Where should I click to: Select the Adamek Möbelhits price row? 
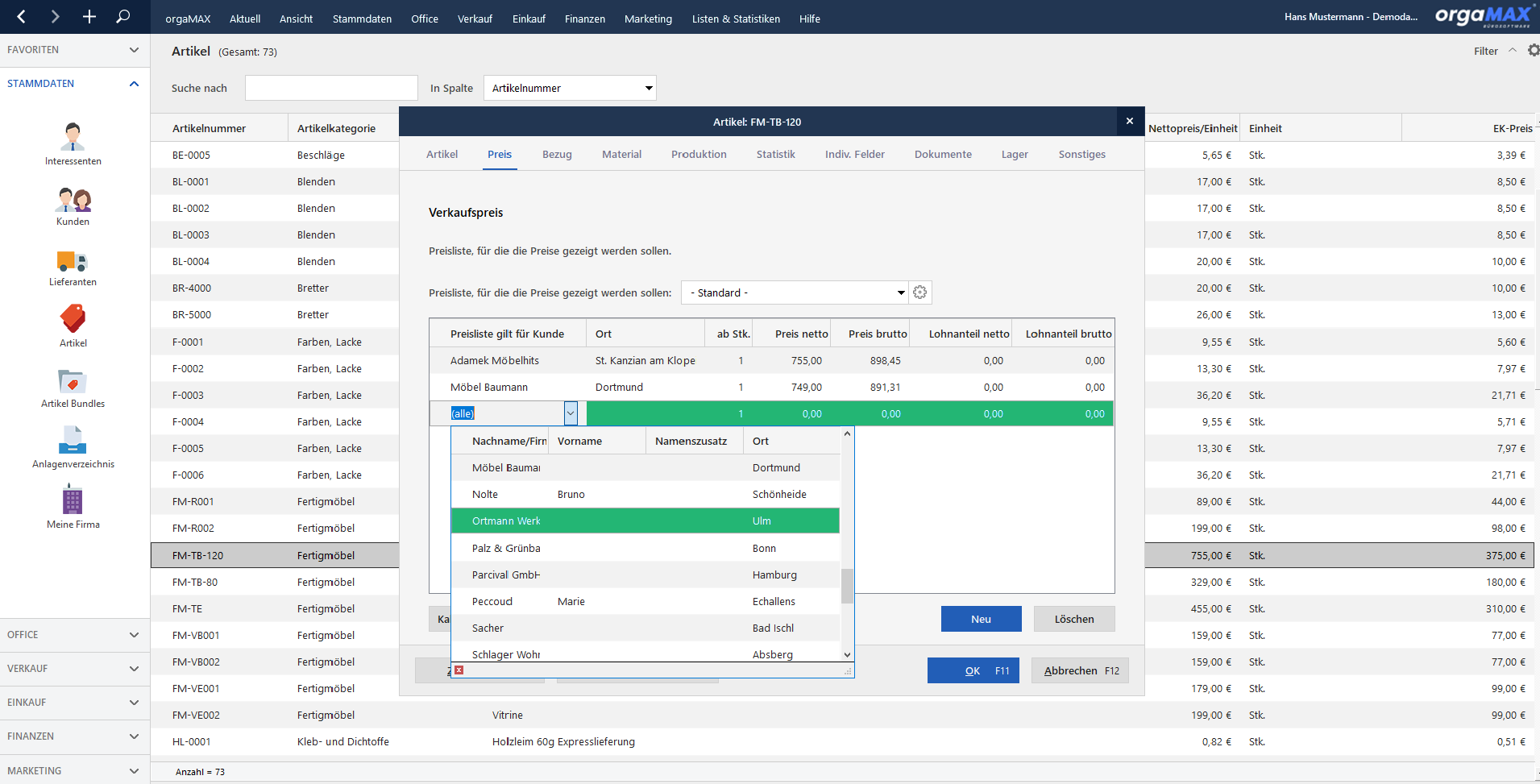[x=771, y=360]
